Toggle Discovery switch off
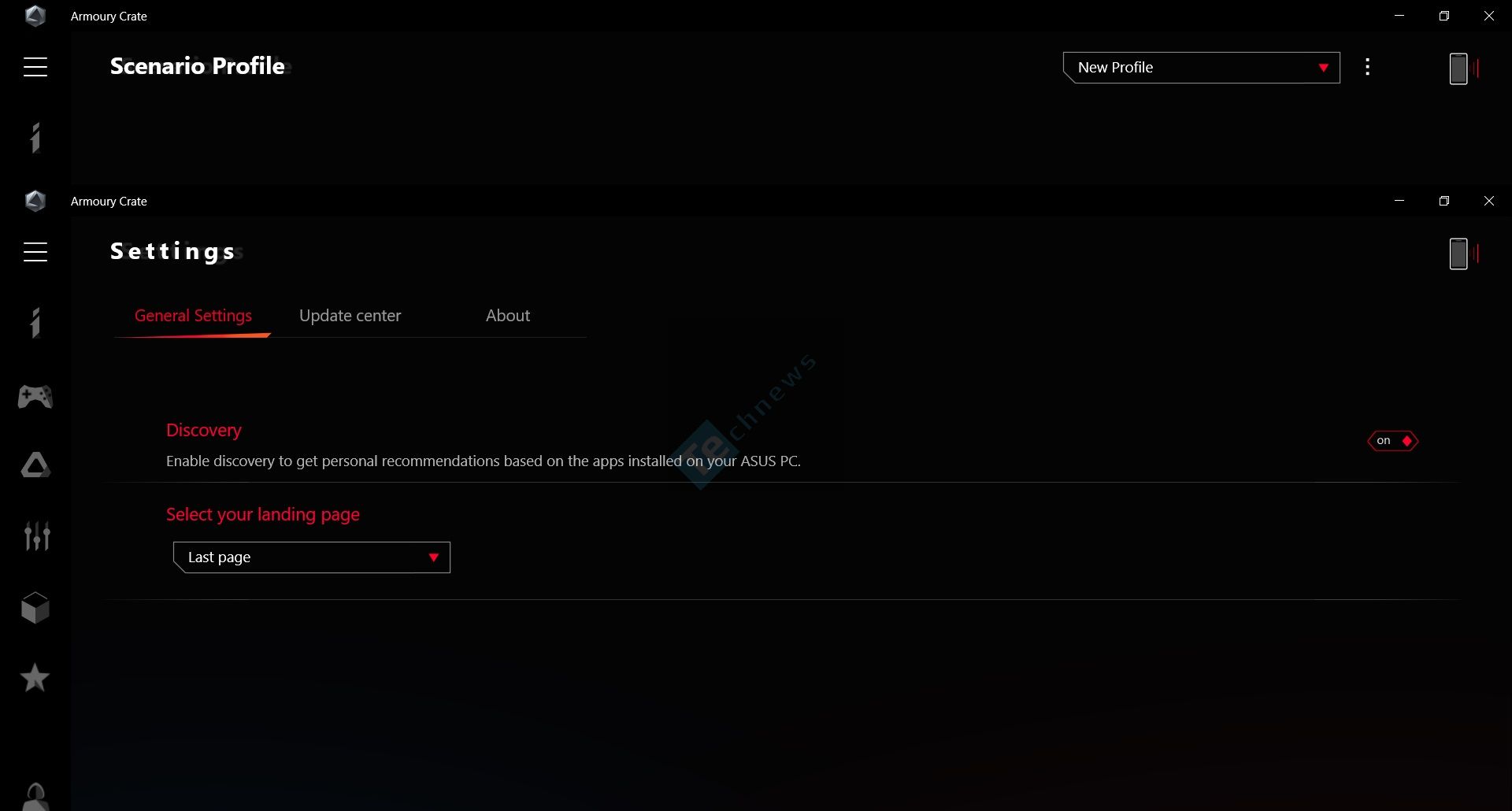The image size is (1512, 811). point(1393,441)
